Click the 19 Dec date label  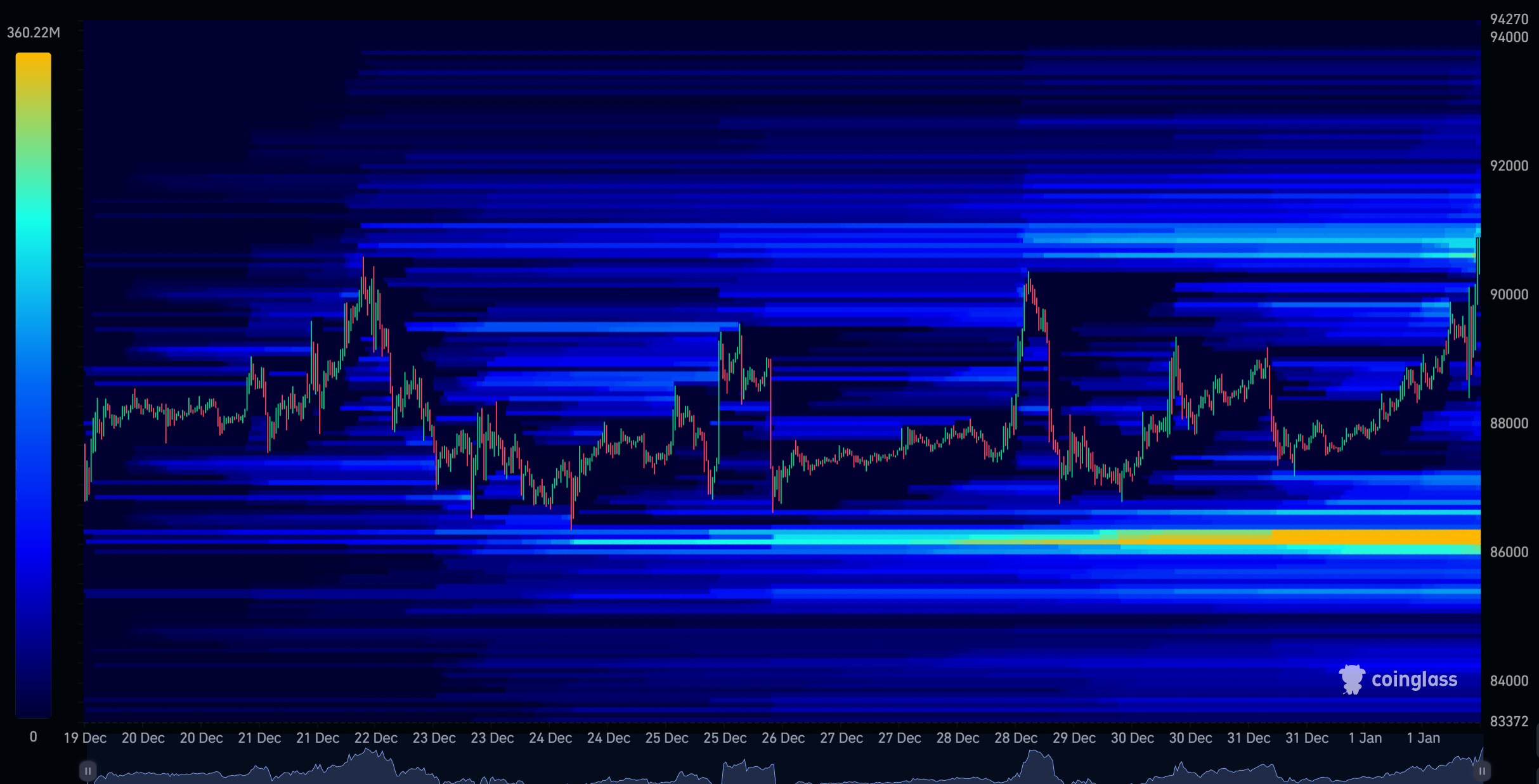85,738
